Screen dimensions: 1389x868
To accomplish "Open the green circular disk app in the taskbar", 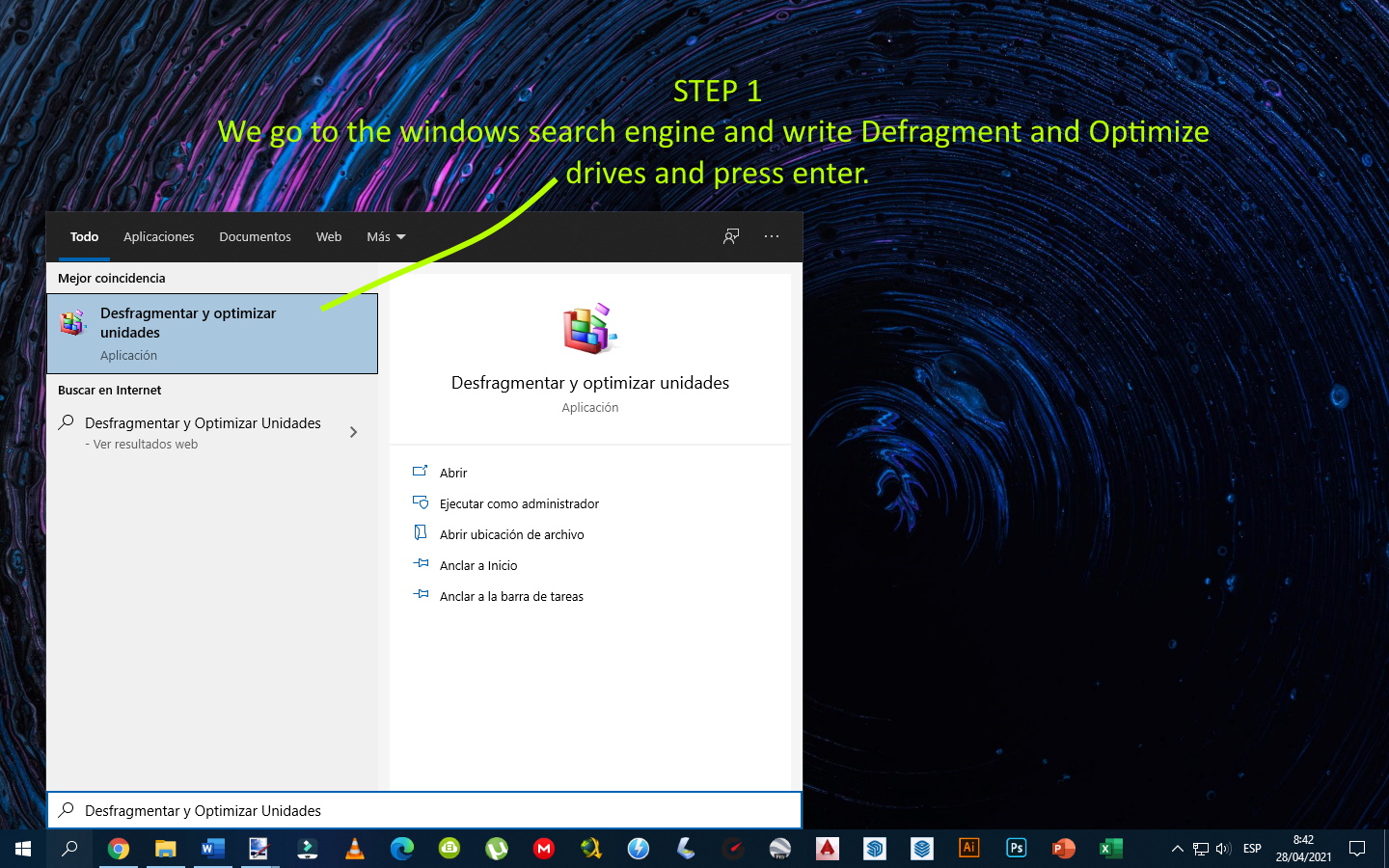I will (x=449, y=849).
